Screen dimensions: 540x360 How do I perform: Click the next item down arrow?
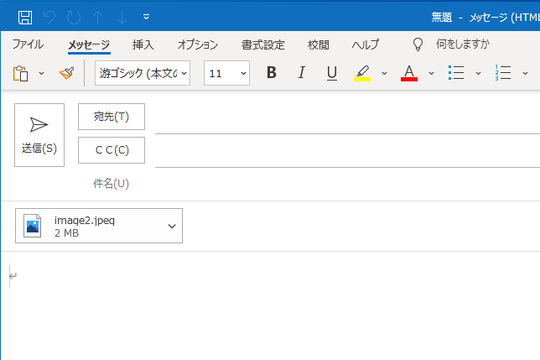click(x=122, y=17)
